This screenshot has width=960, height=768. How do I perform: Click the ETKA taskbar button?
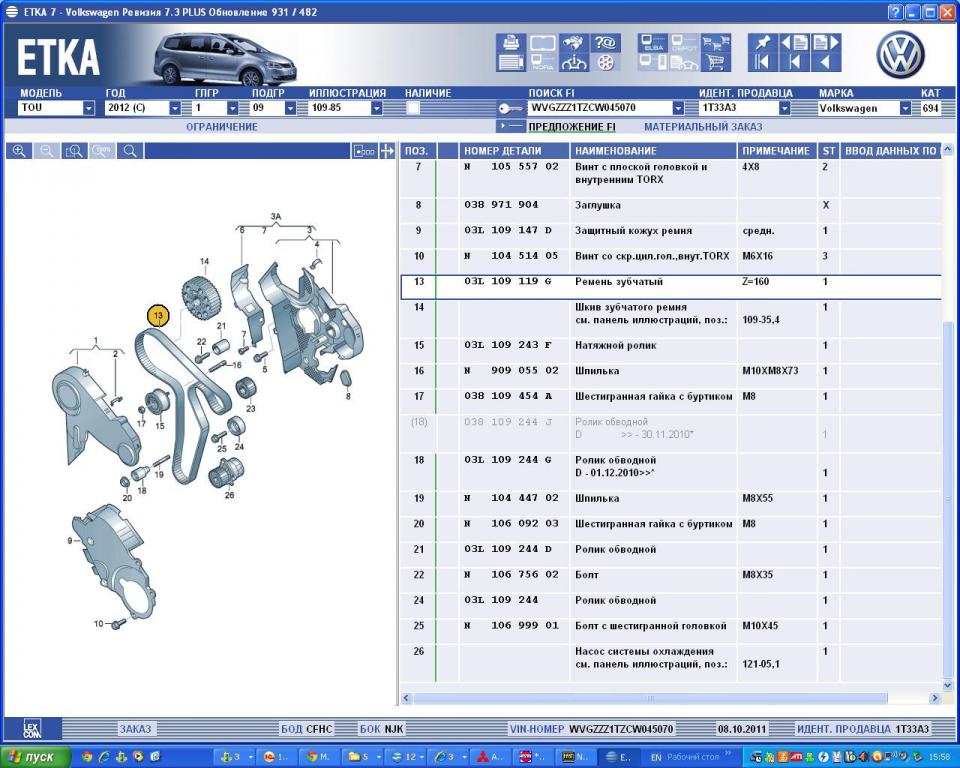617,757
